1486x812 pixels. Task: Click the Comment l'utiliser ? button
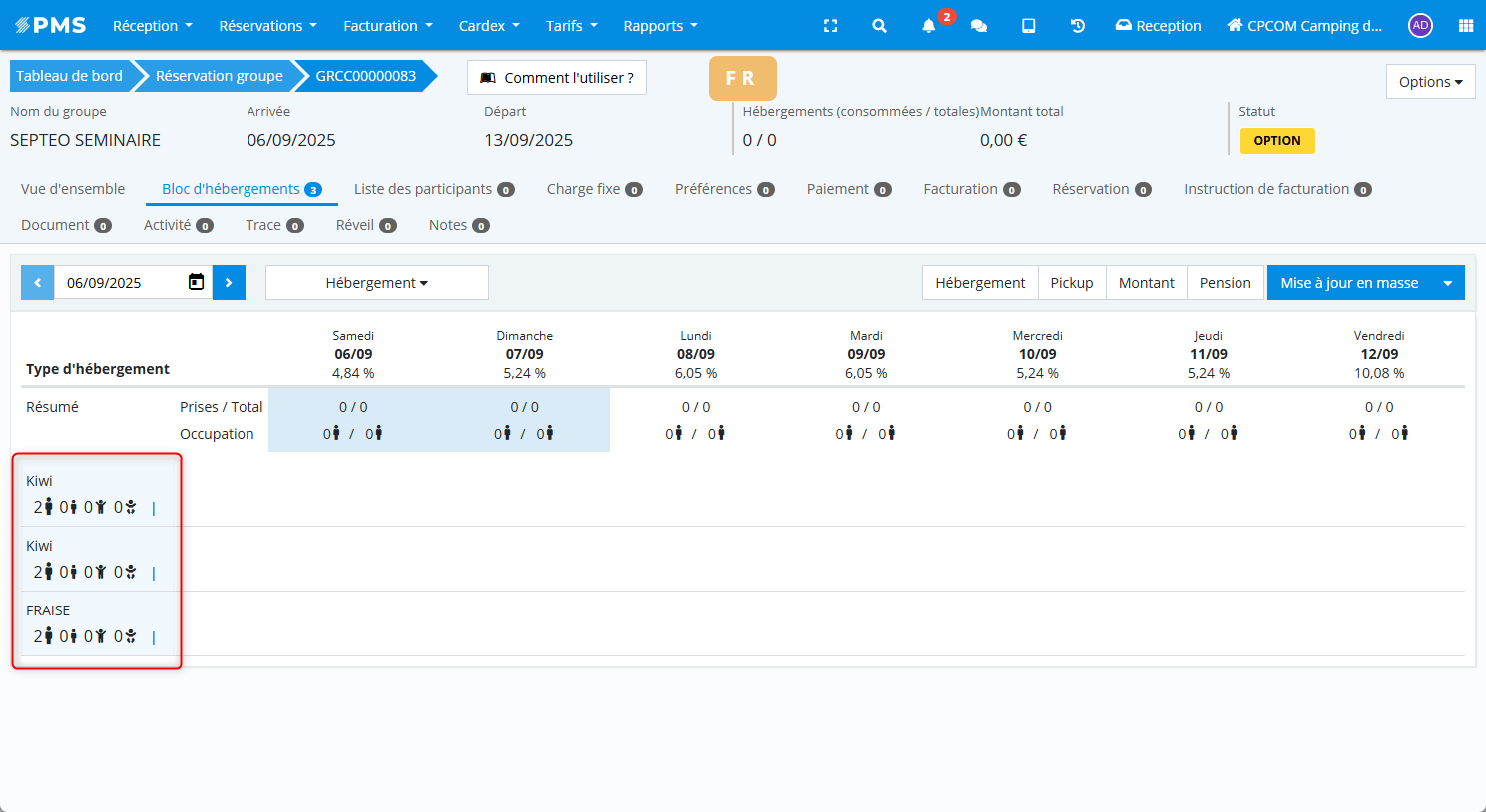point(557,78)
